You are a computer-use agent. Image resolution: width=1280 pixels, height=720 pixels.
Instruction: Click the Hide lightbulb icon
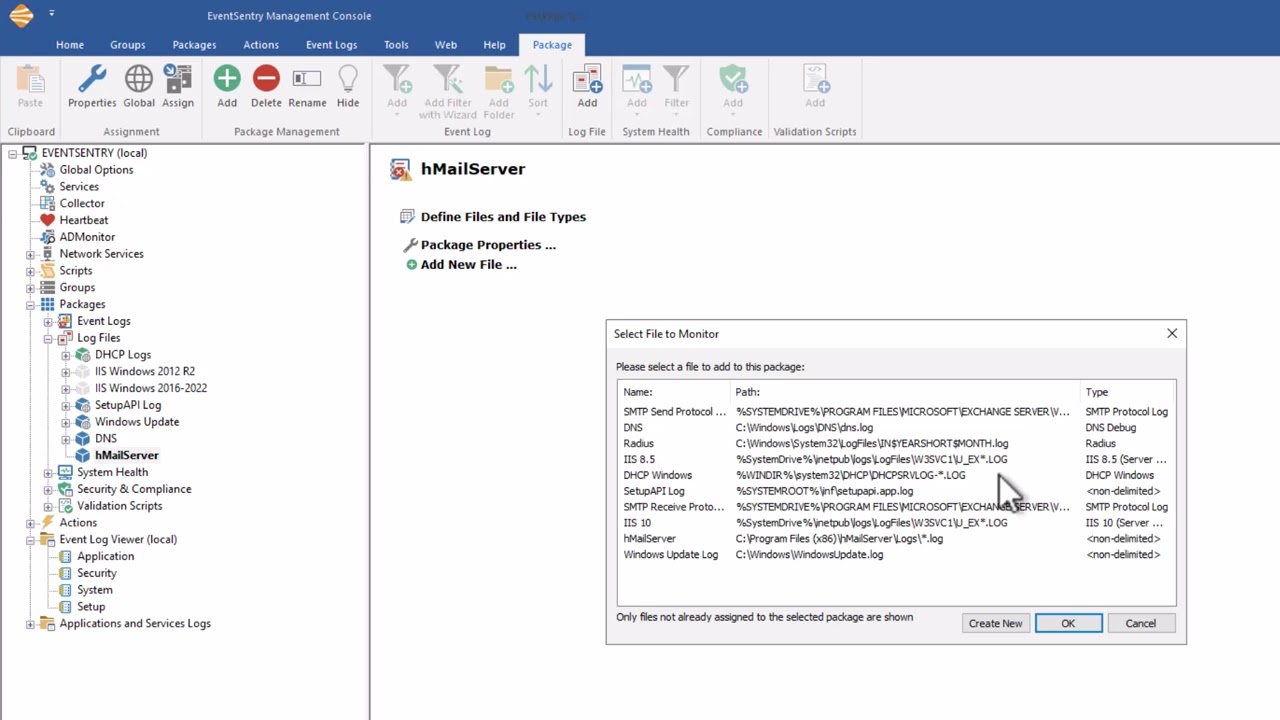(x=348, y=79)
